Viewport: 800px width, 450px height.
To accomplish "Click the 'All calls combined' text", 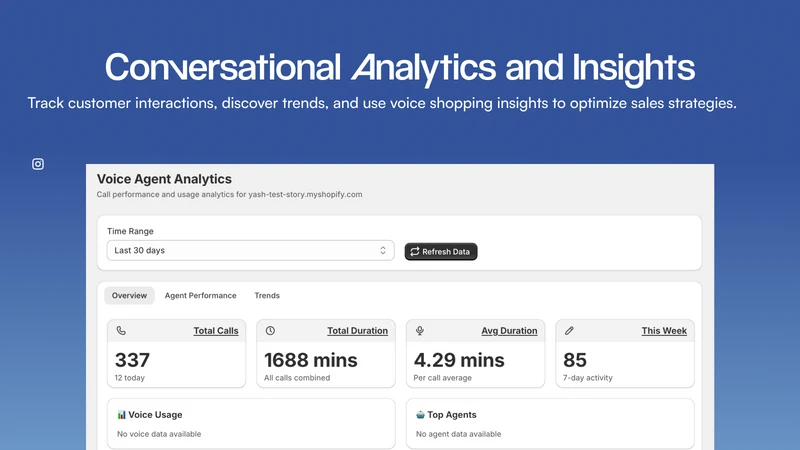I will click(297, 378).
